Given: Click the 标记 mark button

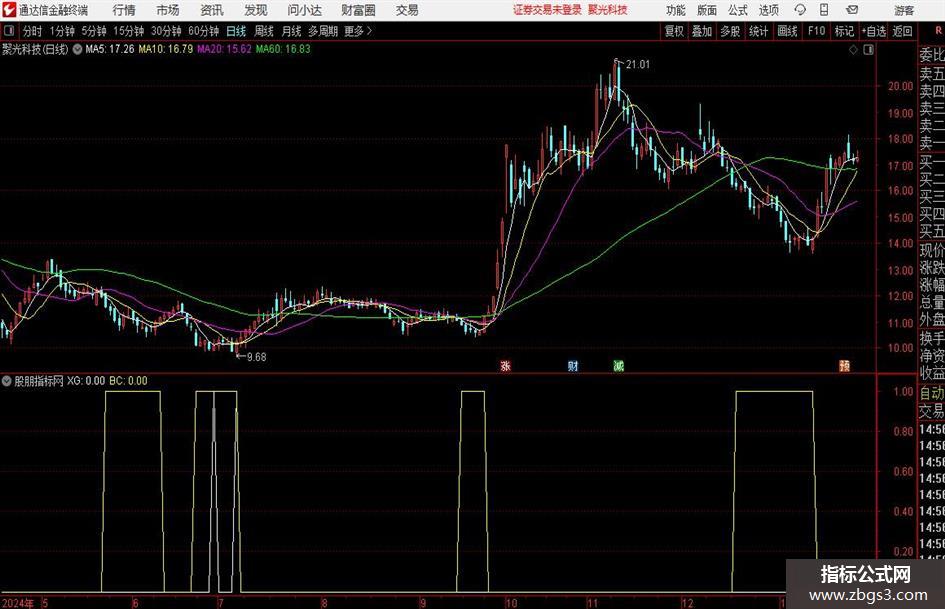Looking at the screenshot, I should [x=844, y=31].
